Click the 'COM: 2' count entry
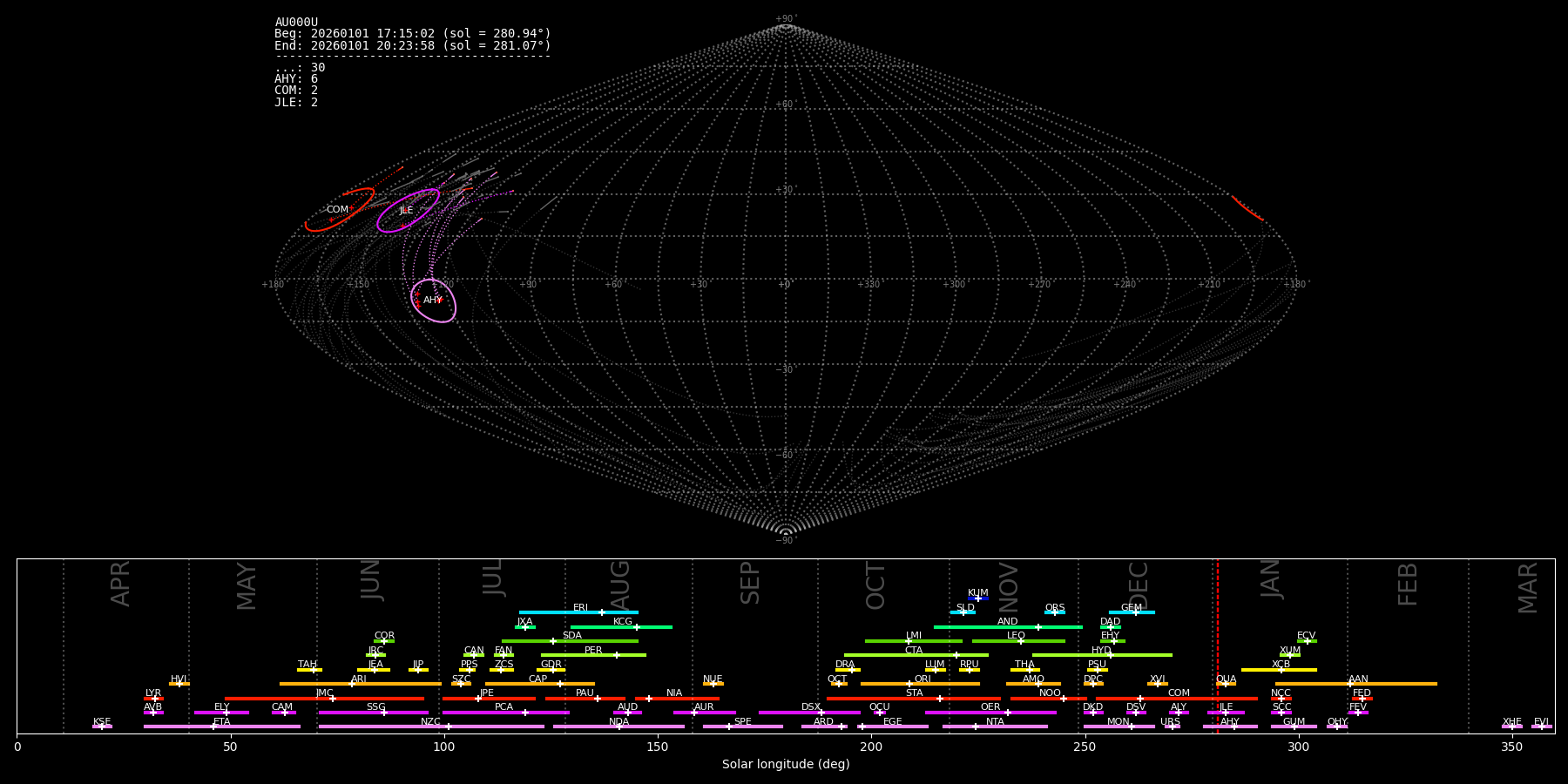Image resolution: width=1568 pixels, height=784 pixels. (296, 91)
